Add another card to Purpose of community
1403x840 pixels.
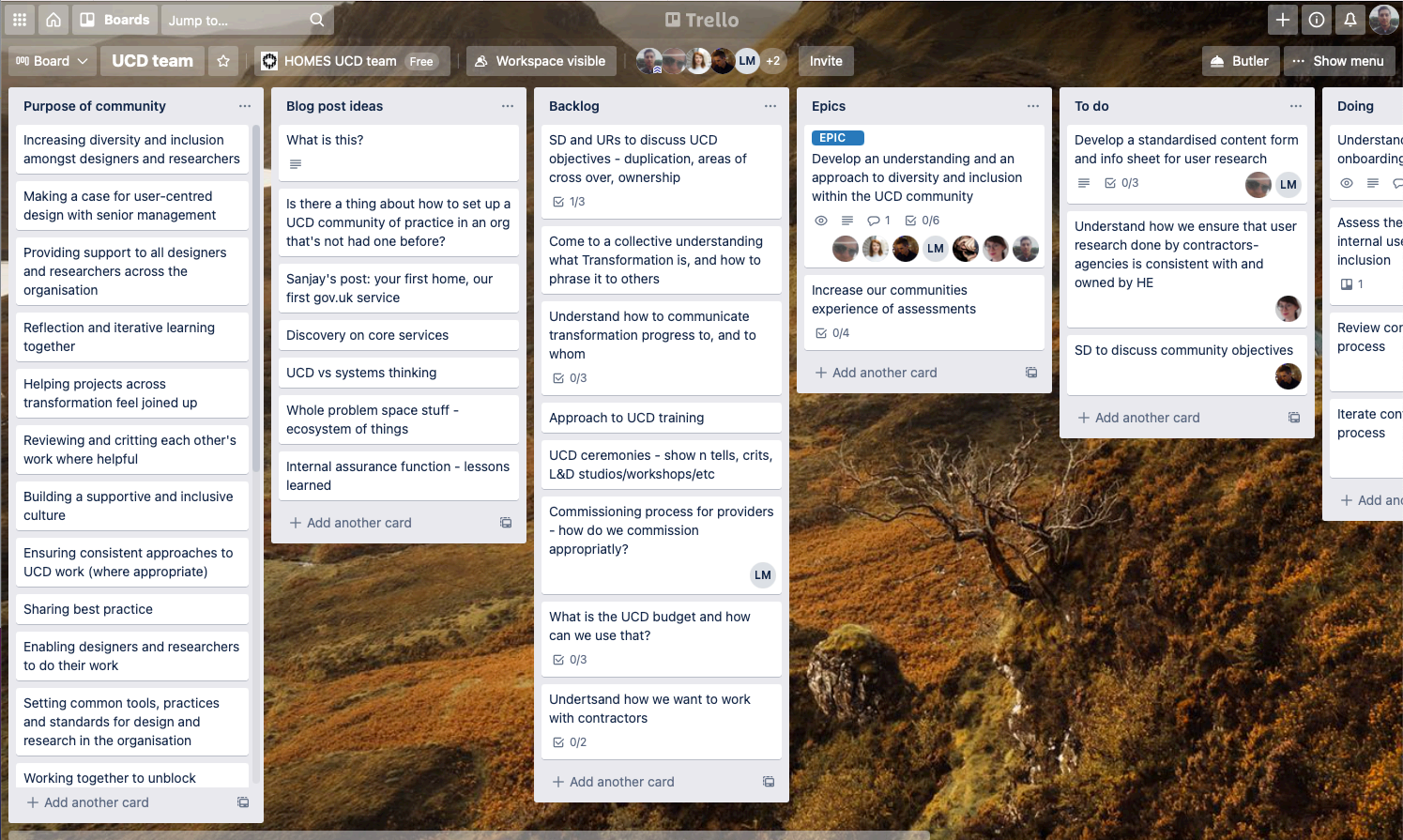coord(87,802)
